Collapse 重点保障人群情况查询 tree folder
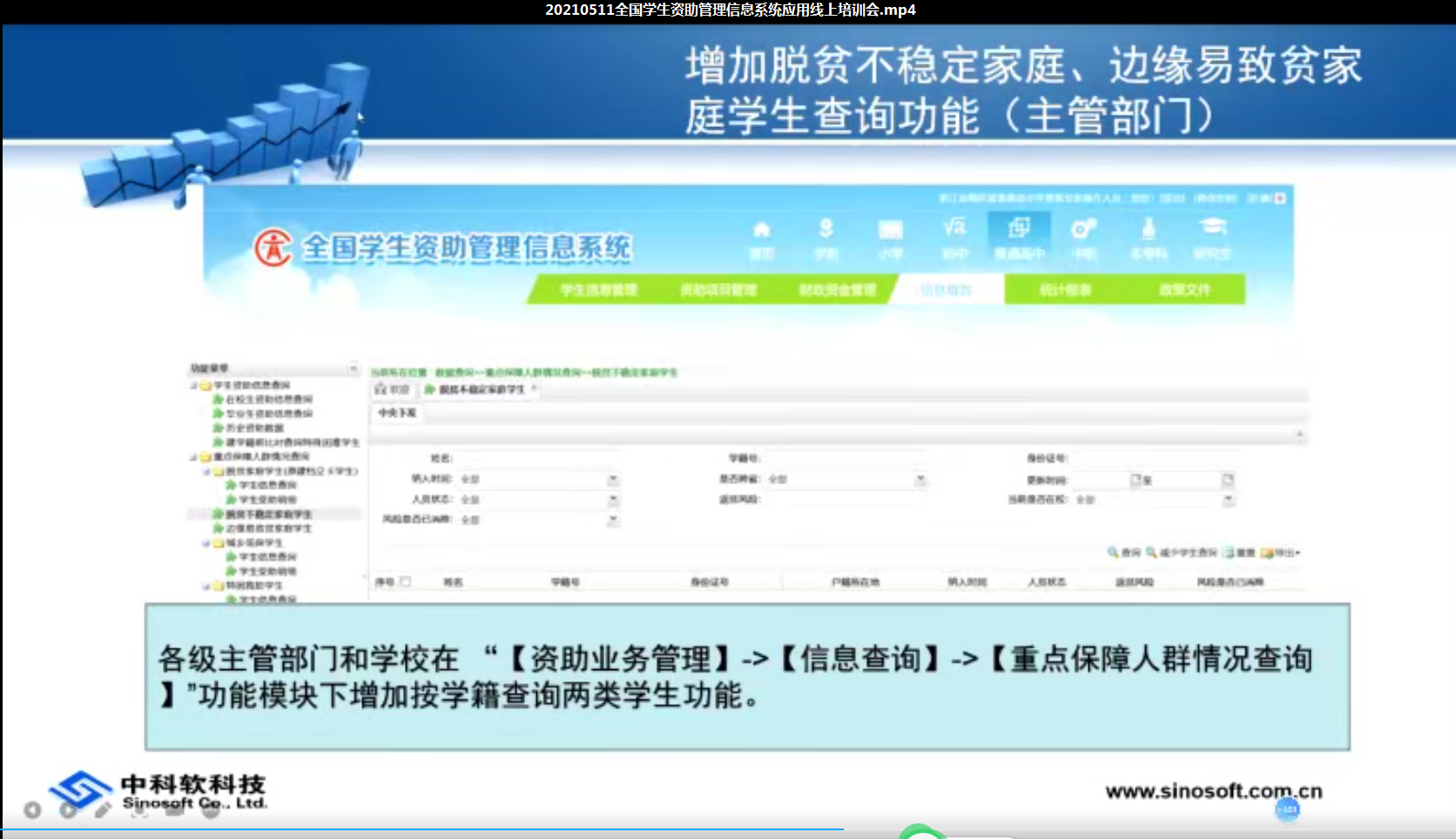Image resolution: width=1456 pixels, height=839 pixels. tap(194, 457)
